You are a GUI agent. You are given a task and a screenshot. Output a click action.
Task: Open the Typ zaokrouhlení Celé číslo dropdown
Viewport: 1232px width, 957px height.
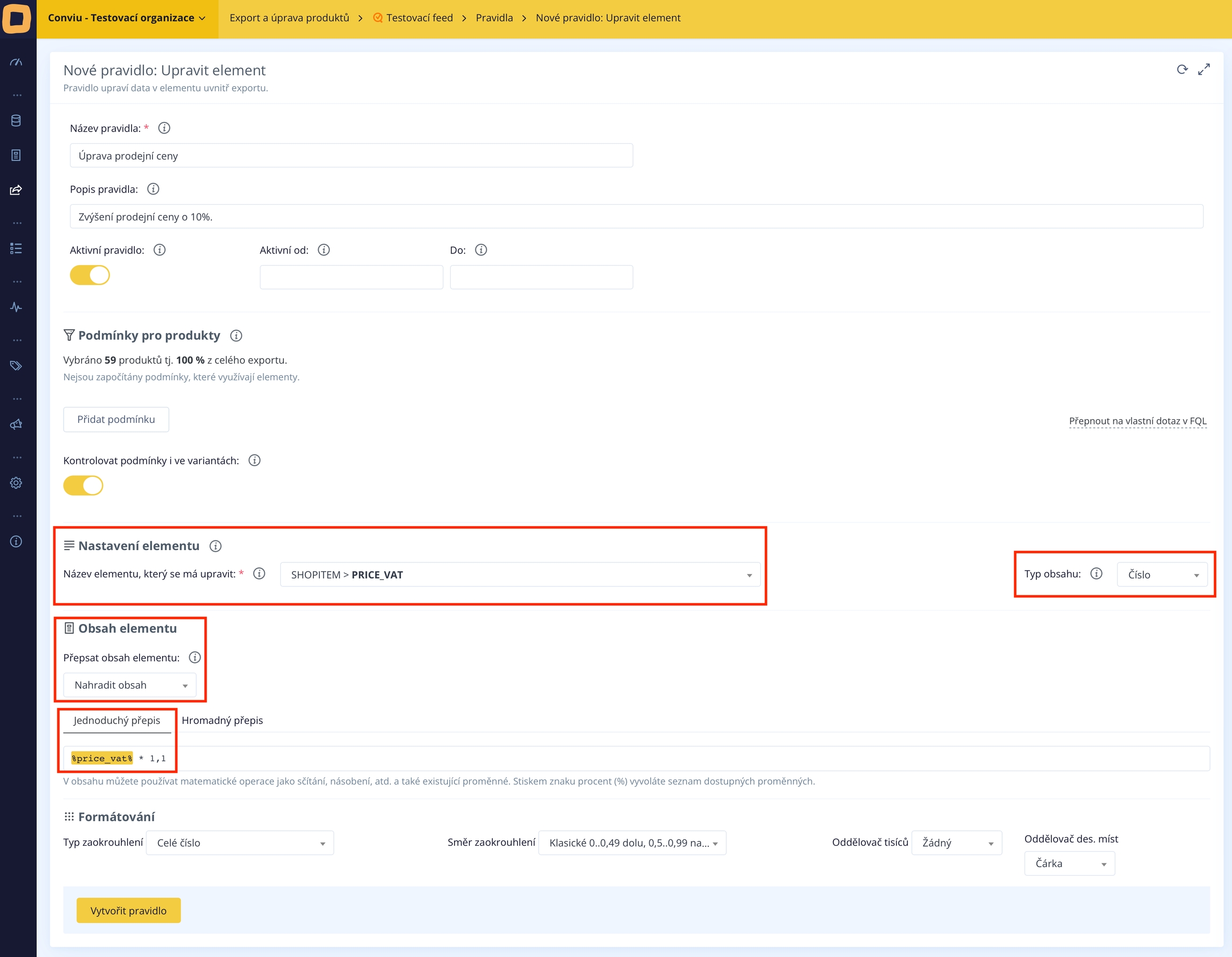[240, 843]
